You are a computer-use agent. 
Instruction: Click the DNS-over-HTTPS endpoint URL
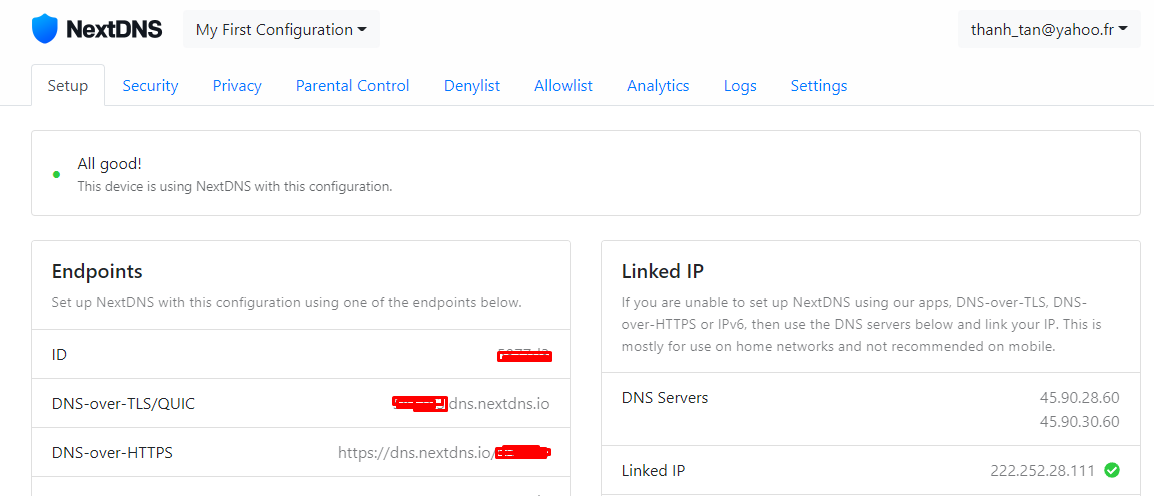445,453
